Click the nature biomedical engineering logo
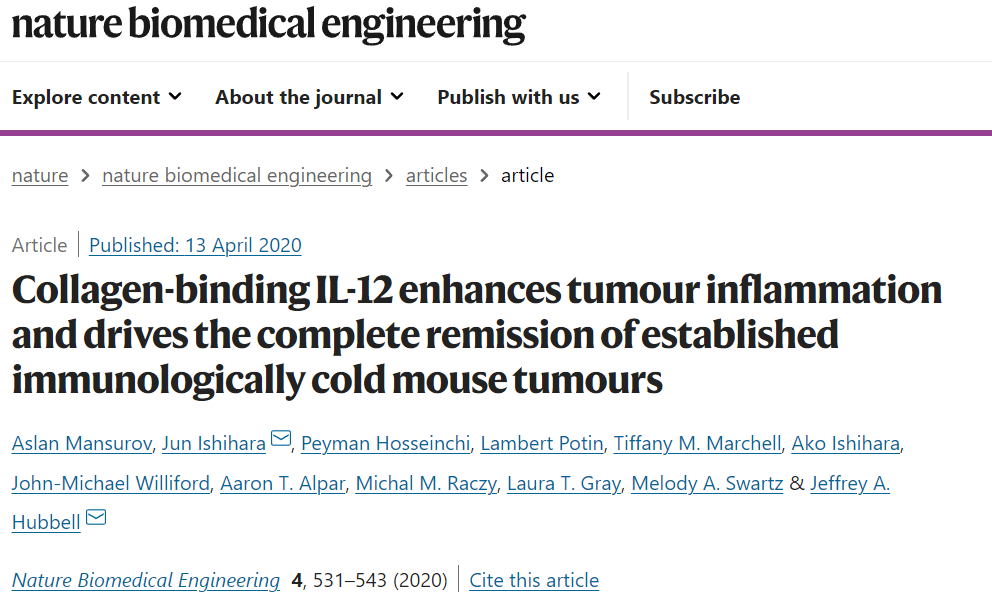Screen dimensions: 992x604 point(269,24)
